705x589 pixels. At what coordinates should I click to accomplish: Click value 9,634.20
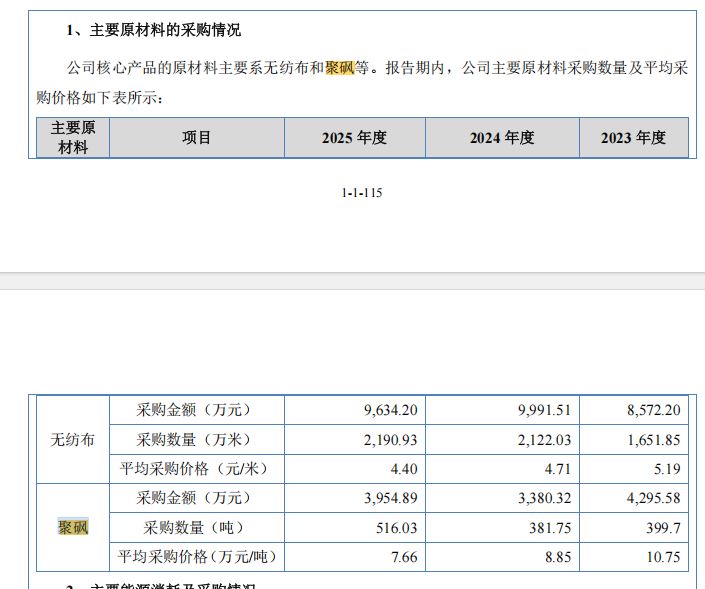(x=391, y=410)
